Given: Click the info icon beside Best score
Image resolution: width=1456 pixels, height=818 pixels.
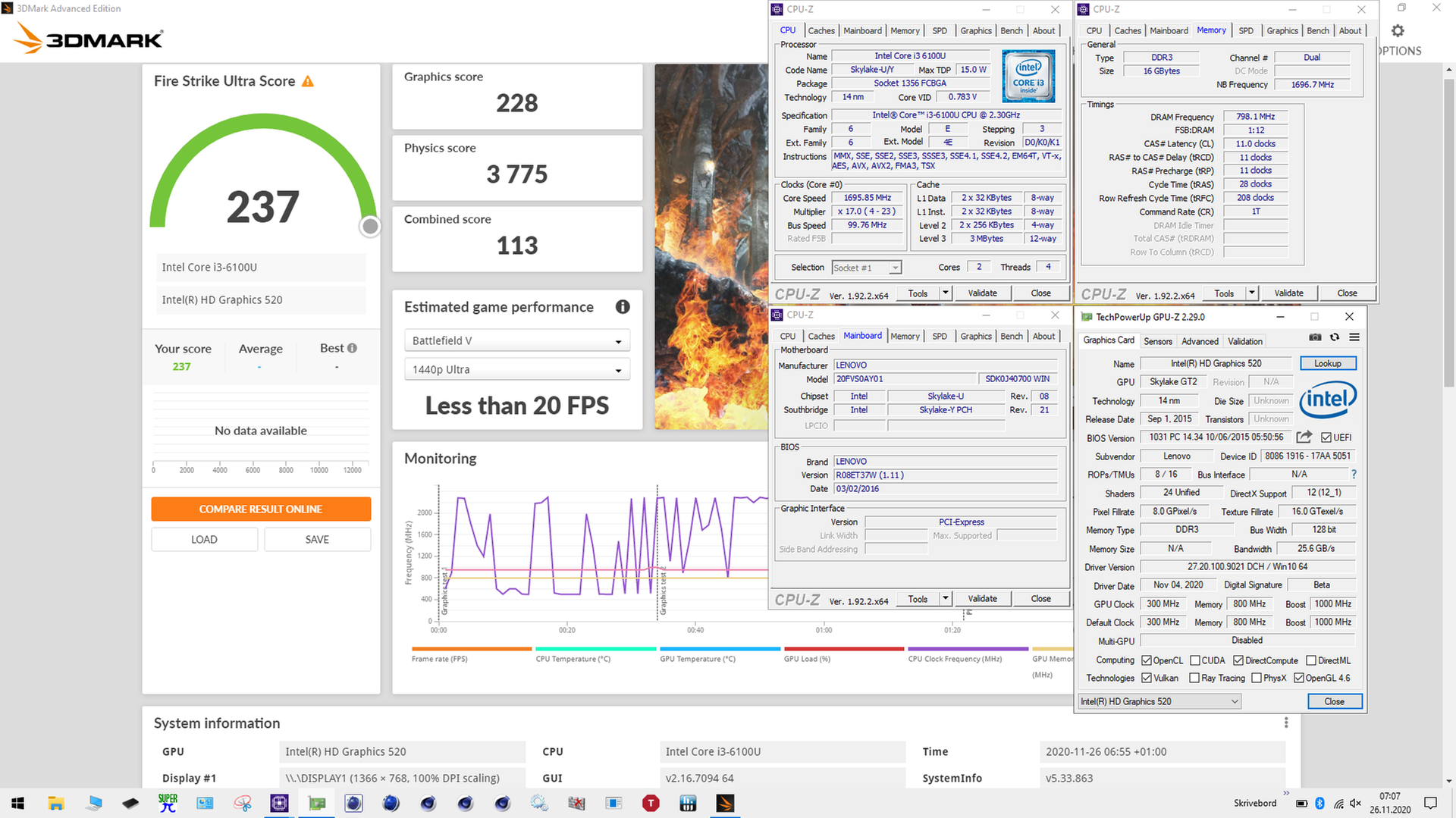Looking at the screenshot, I should coord(352,348).
